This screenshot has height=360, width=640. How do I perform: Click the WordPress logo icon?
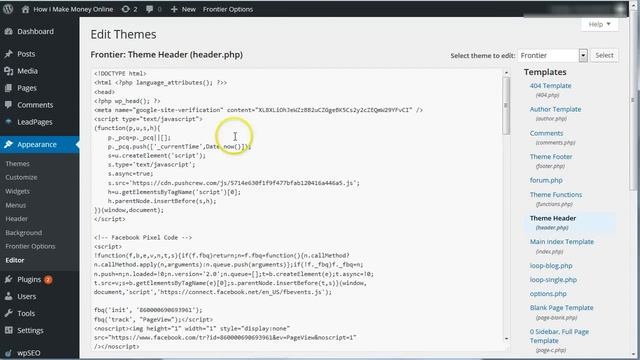(8, 9)
